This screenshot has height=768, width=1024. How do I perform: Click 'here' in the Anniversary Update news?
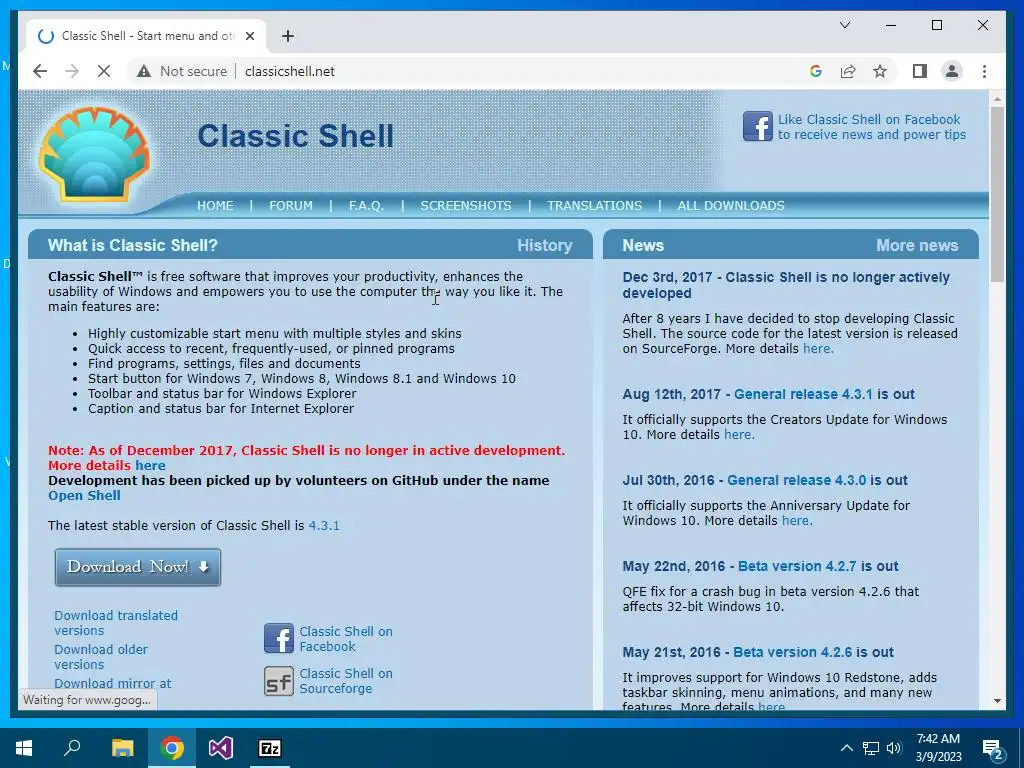(797, 521)
